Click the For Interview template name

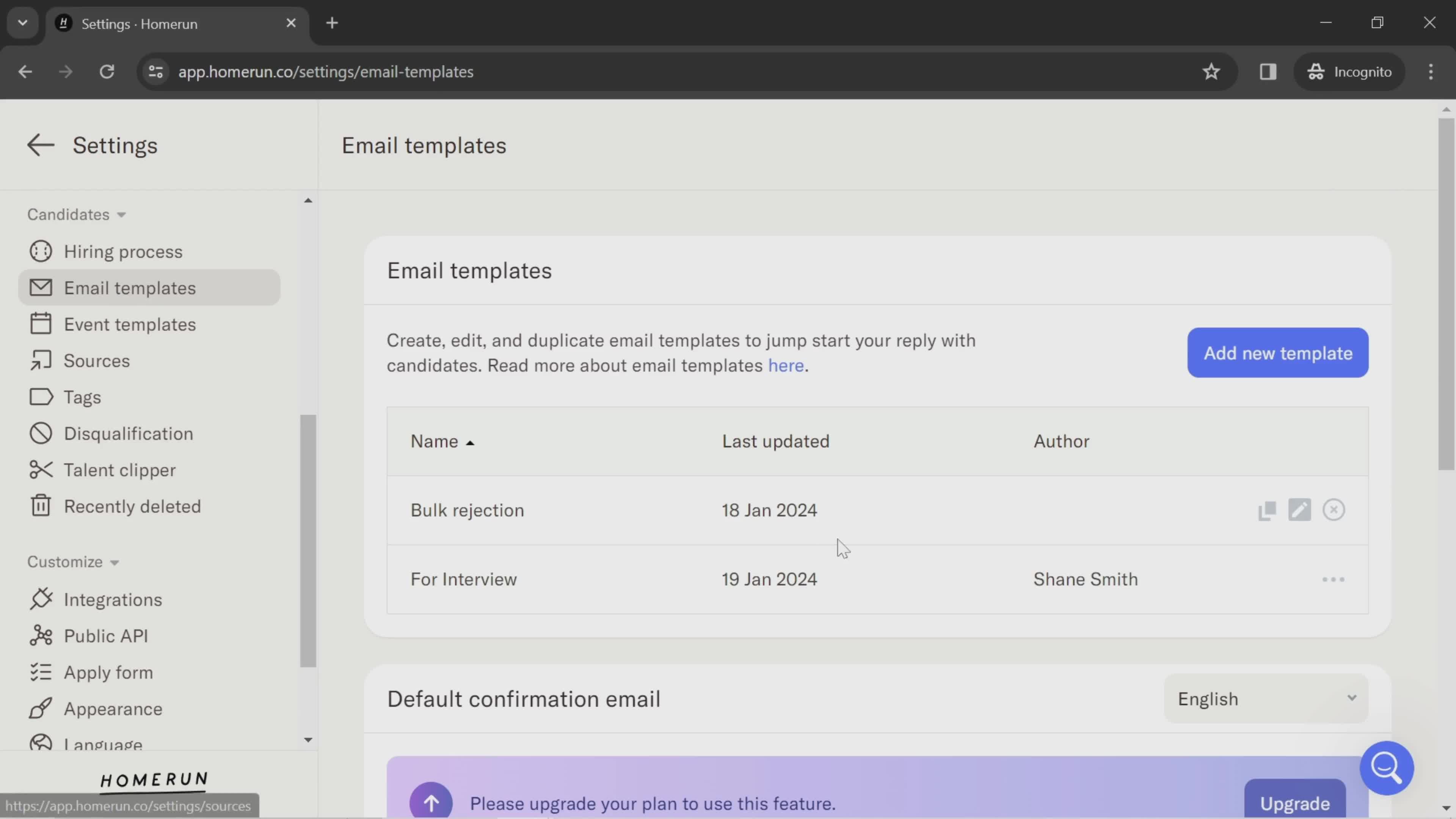pyautogui.click(x=463, y=579)
